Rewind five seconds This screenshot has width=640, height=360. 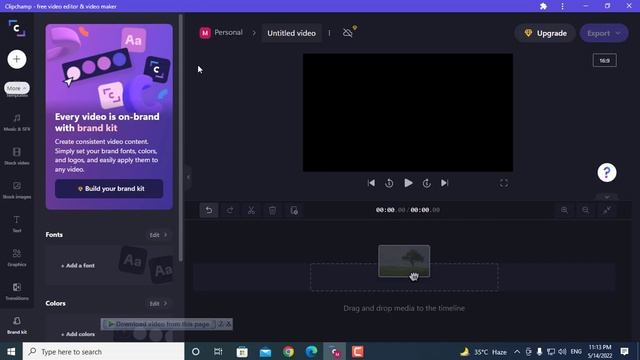point(389,183)
